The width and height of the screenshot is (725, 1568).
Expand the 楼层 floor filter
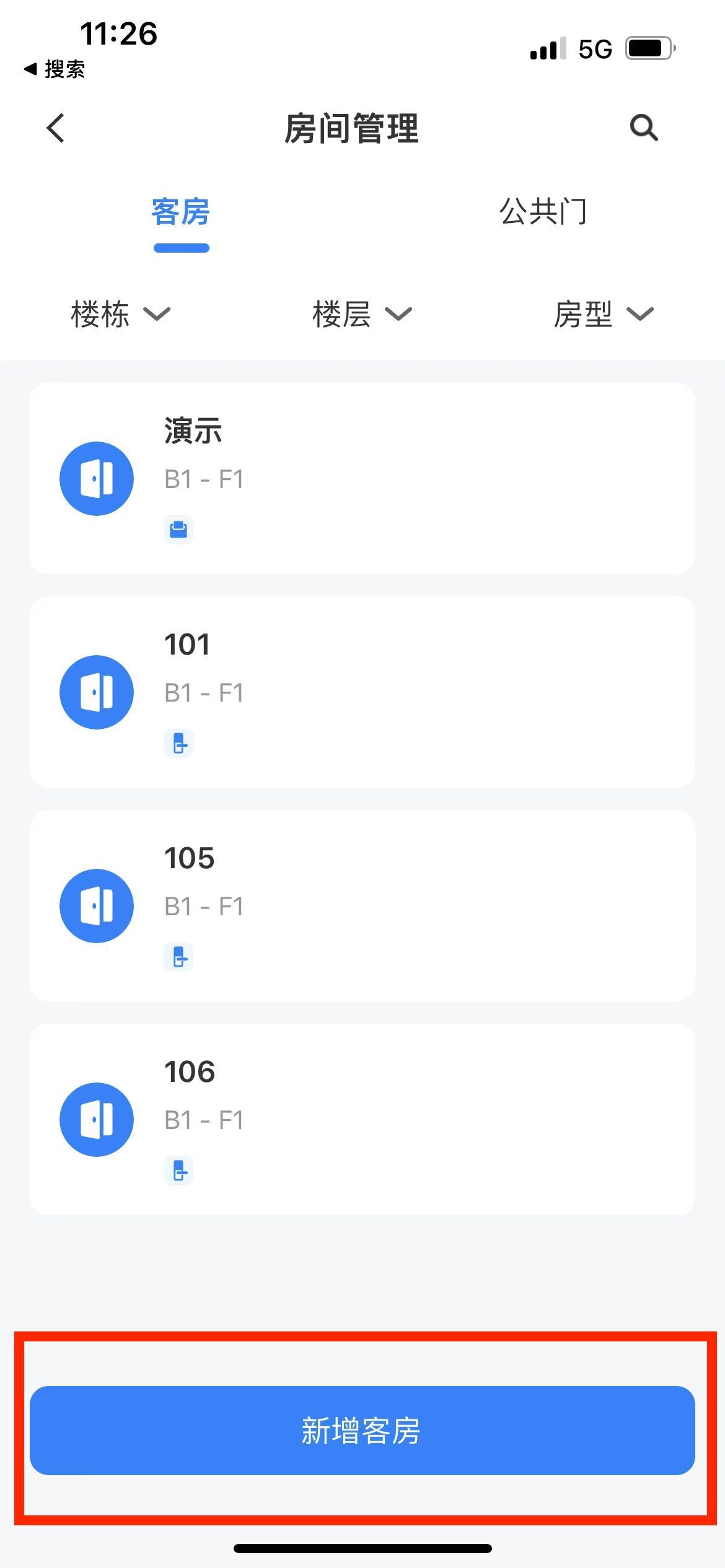(x=362, y=314)
